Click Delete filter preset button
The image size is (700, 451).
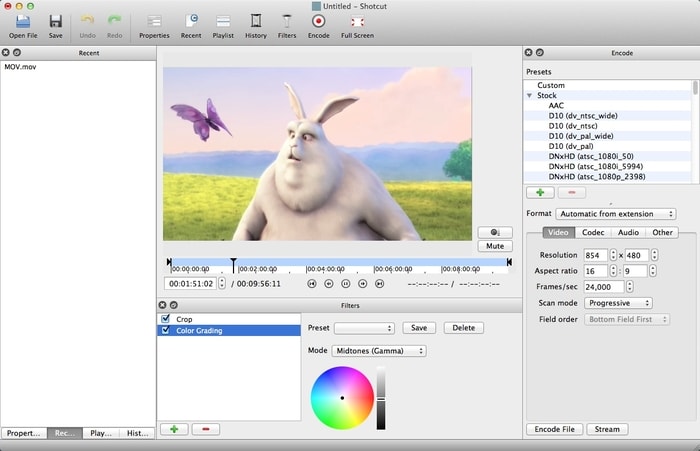[x=464, y=328]
